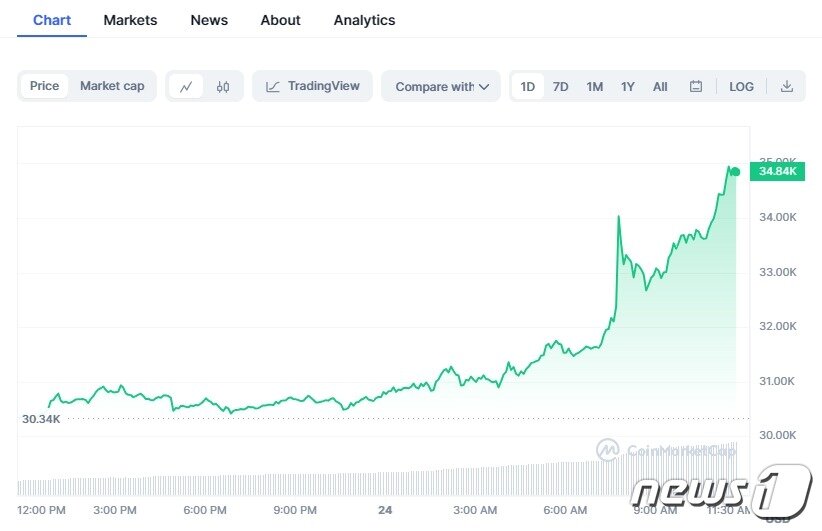Download chart data with the download icon
Image resolution: width=822 pixels, height=531 pixels.
(786, 86)
